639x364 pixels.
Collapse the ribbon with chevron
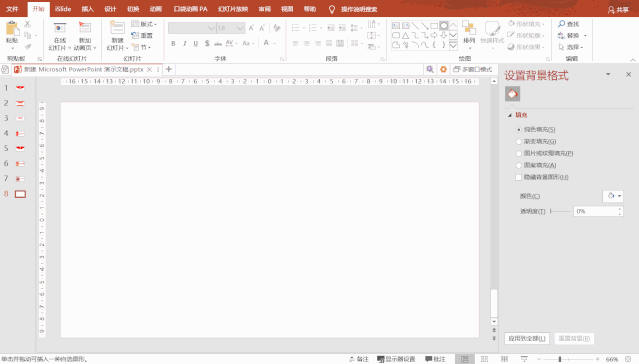pos(633,60)
